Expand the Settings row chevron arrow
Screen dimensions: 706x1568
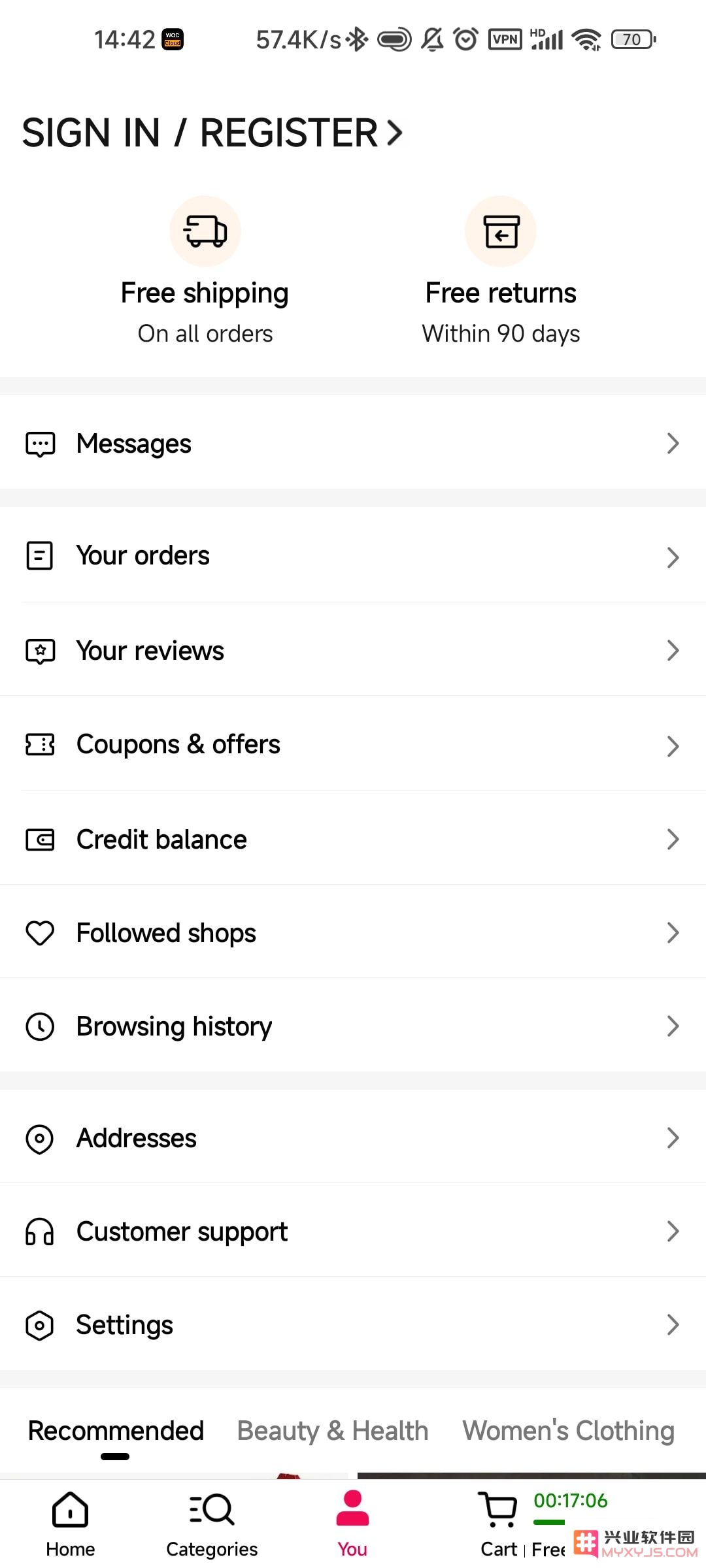coord(673,1325)
